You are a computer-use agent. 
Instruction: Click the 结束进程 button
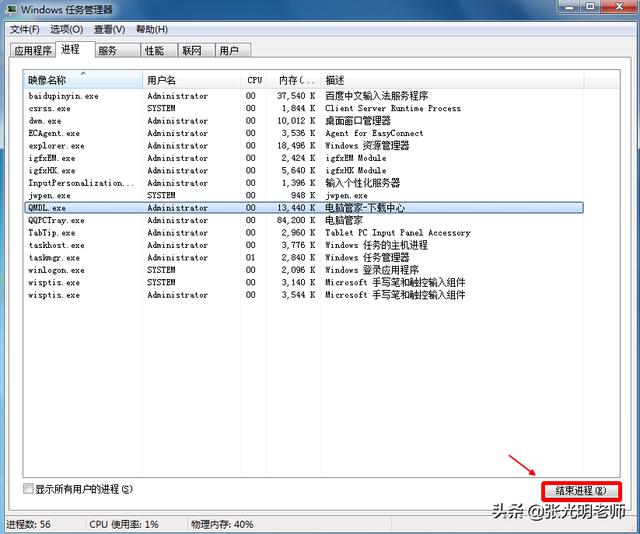click(x=581, y=491)
